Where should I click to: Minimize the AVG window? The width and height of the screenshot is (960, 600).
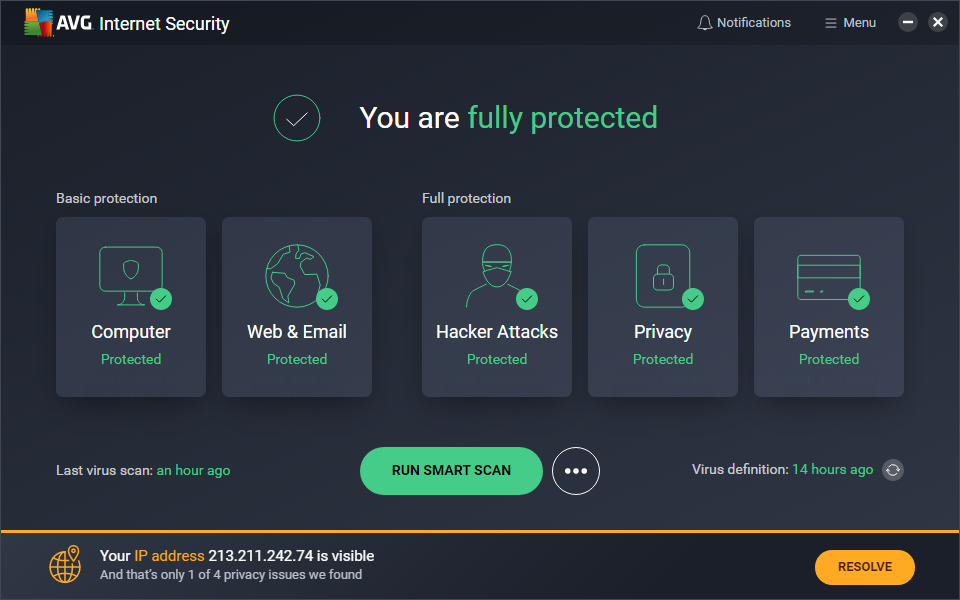(x=908, y=22)
